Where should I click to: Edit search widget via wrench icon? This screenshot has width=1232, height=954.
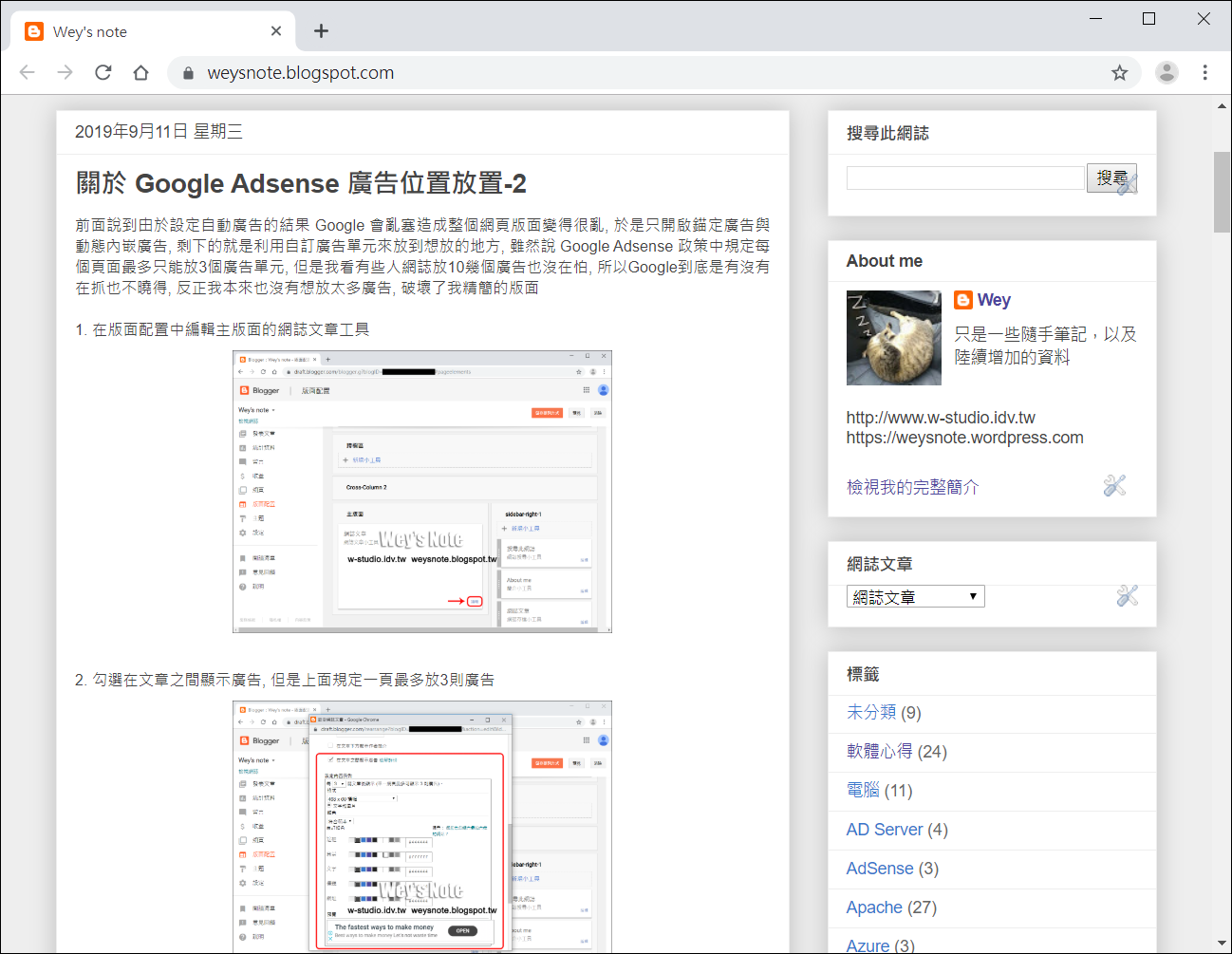point(1128,183)
